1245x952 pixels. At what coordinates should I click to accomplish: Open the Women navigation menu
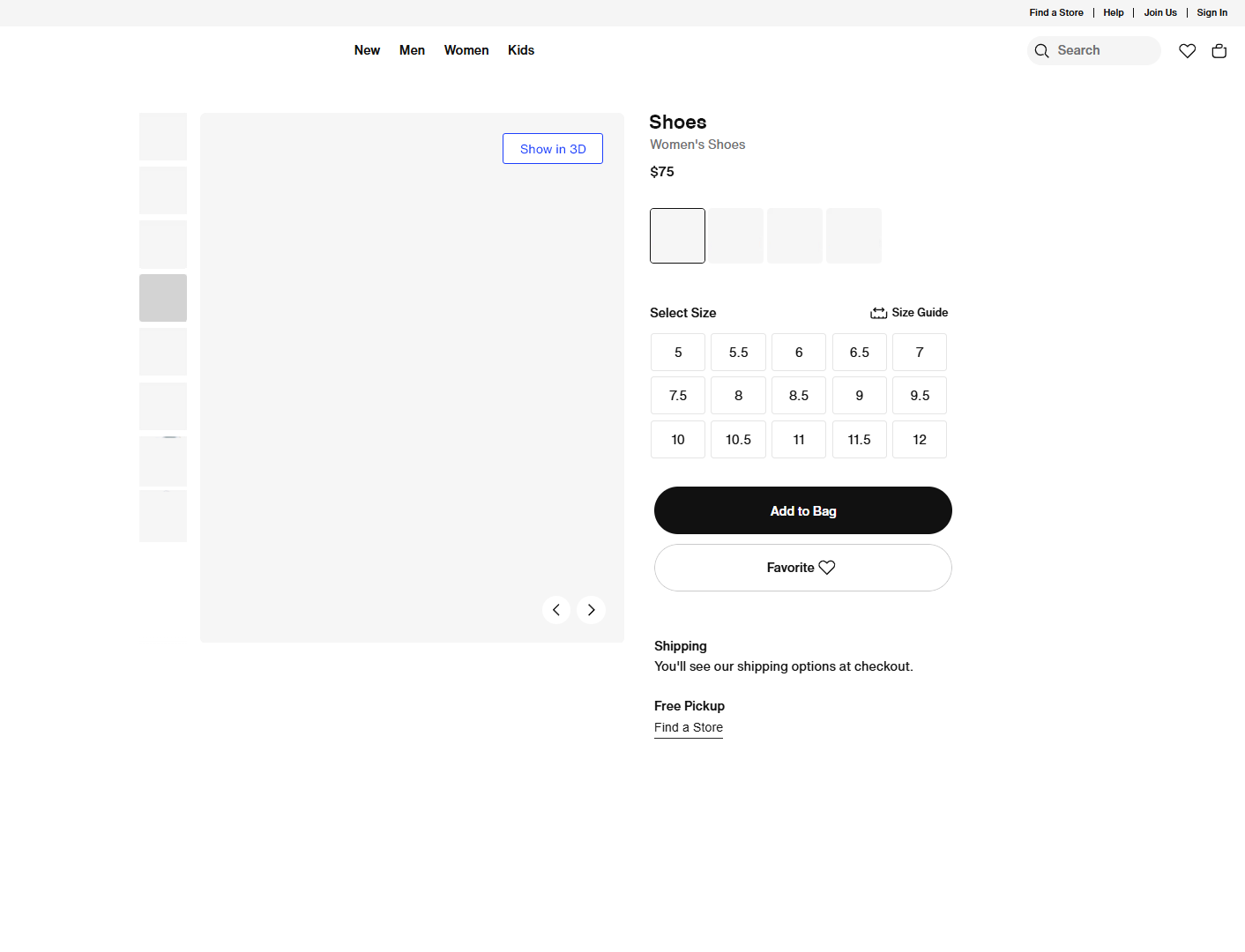[x=466, y=50]
